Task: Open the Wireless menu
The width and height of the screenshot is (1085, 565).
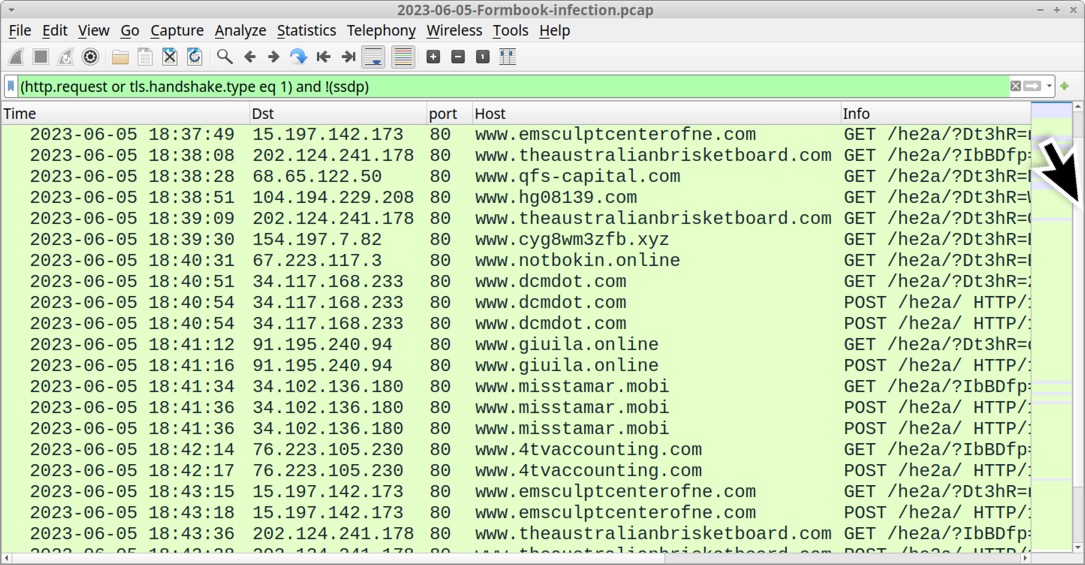Action: [454, 30]
